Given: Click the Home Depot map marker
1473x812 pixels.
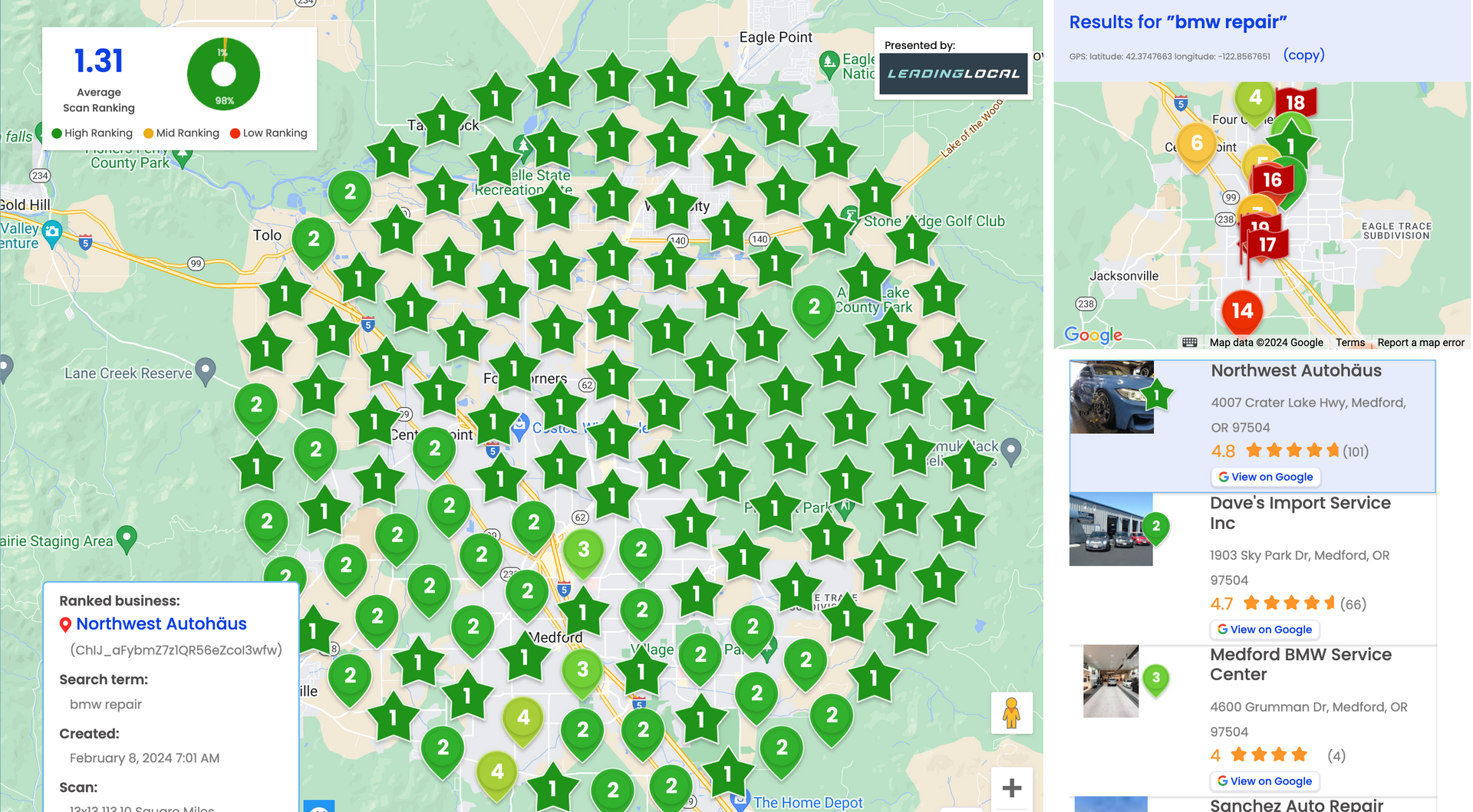Looking at the screenshot, I should [740, 800].
